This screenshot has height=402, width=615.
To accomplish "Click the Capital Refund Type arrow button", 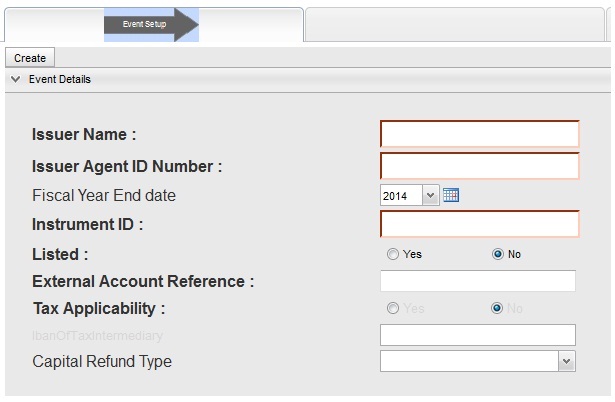I will 566,361.
